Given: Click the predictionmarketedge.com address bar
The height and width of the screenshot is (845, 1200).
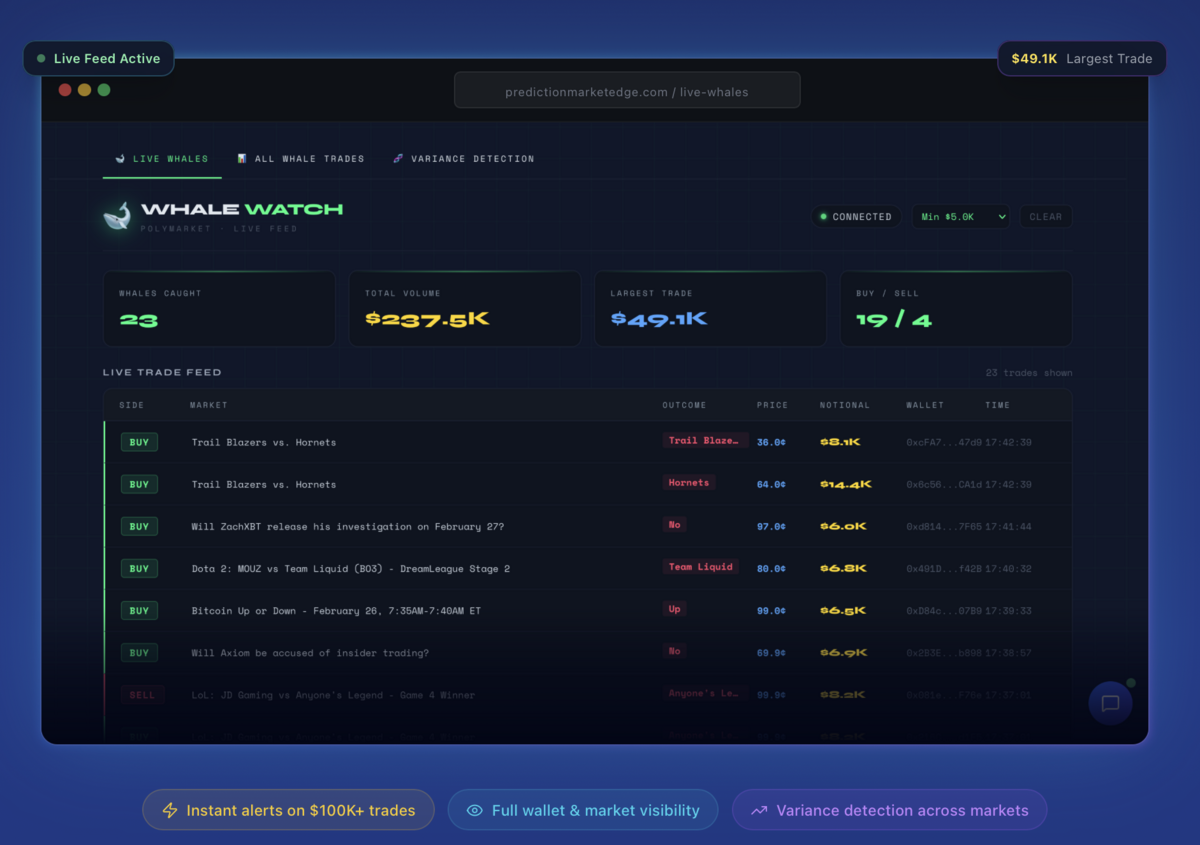Looking at the screenshot, I should click(x=627, y=91).
